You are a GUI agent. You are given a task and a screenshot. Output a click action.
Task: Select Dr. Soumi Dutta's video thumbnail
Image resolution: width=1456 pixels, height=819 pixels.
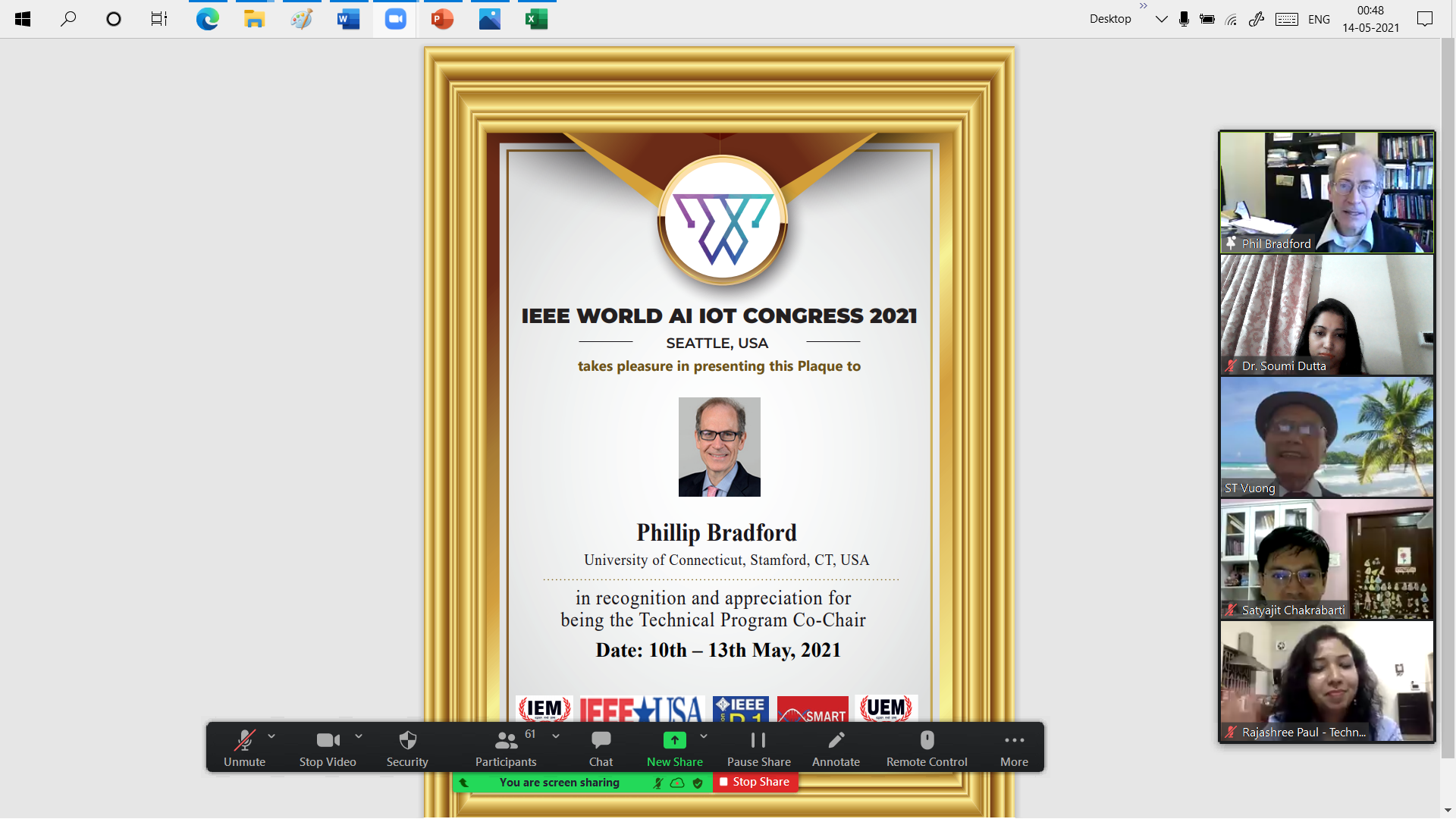coord(1326,315)
